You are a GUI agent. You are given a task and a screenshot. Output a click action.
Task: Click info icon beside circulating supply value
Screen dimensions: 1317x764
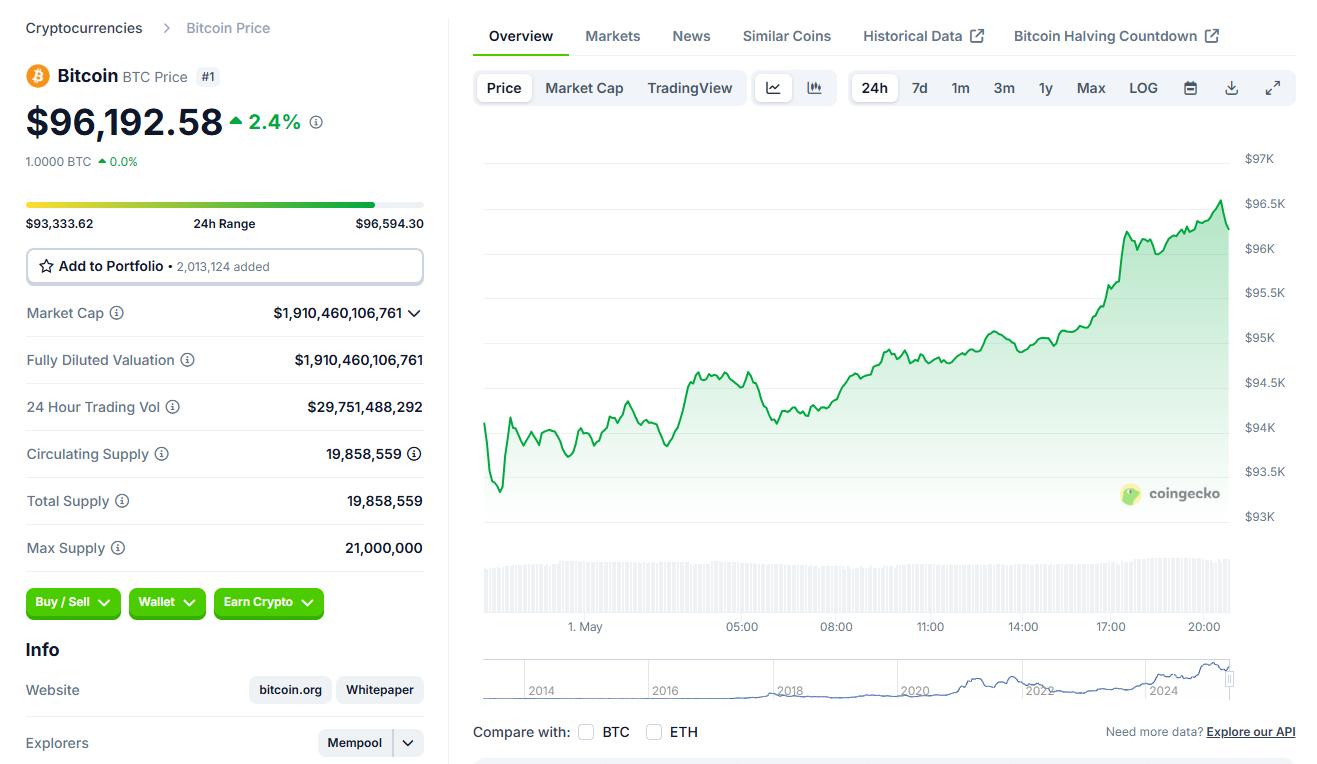pos(414,454)
